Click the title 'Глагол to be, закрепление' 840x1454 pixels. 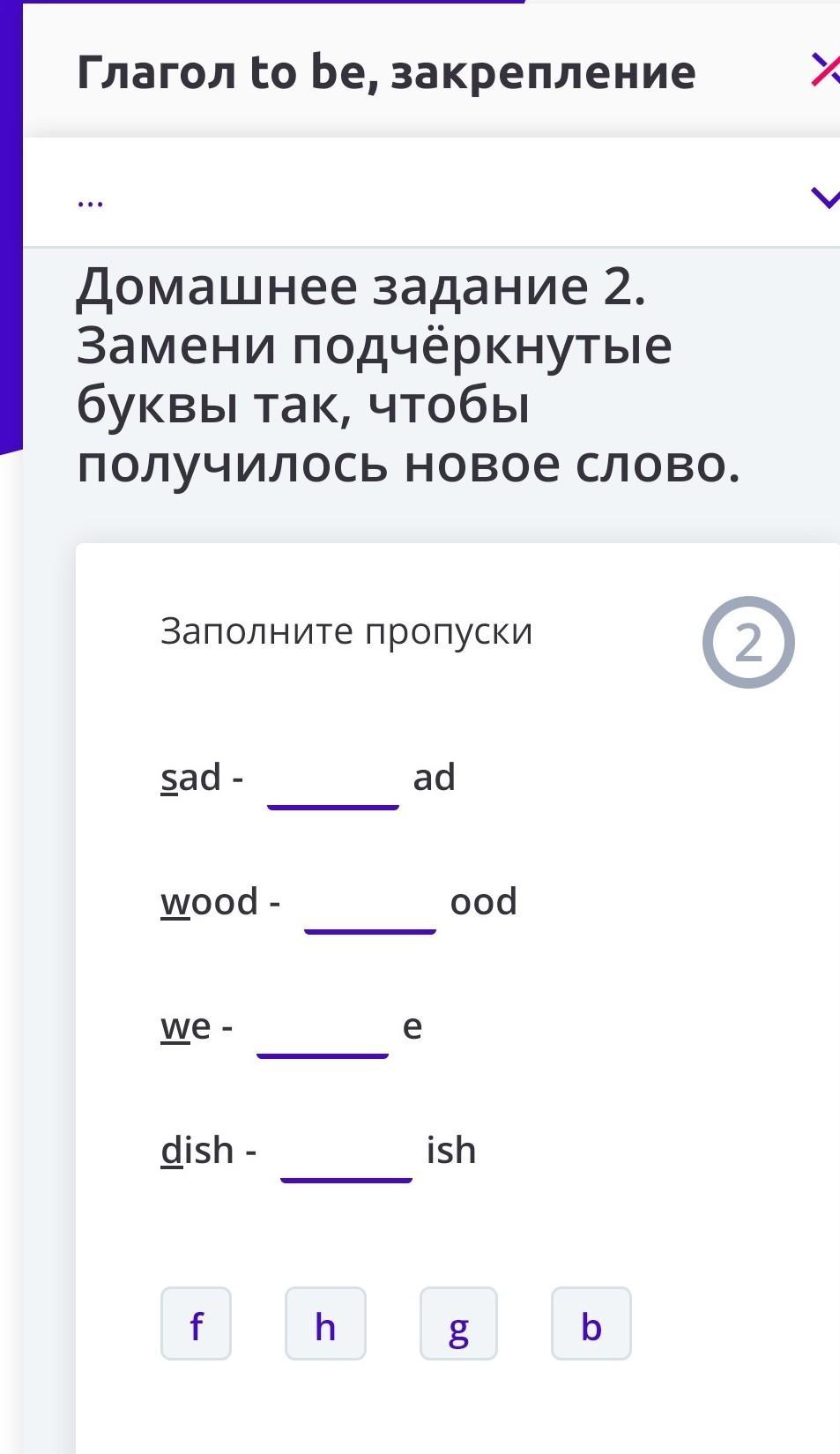(386, 72)
